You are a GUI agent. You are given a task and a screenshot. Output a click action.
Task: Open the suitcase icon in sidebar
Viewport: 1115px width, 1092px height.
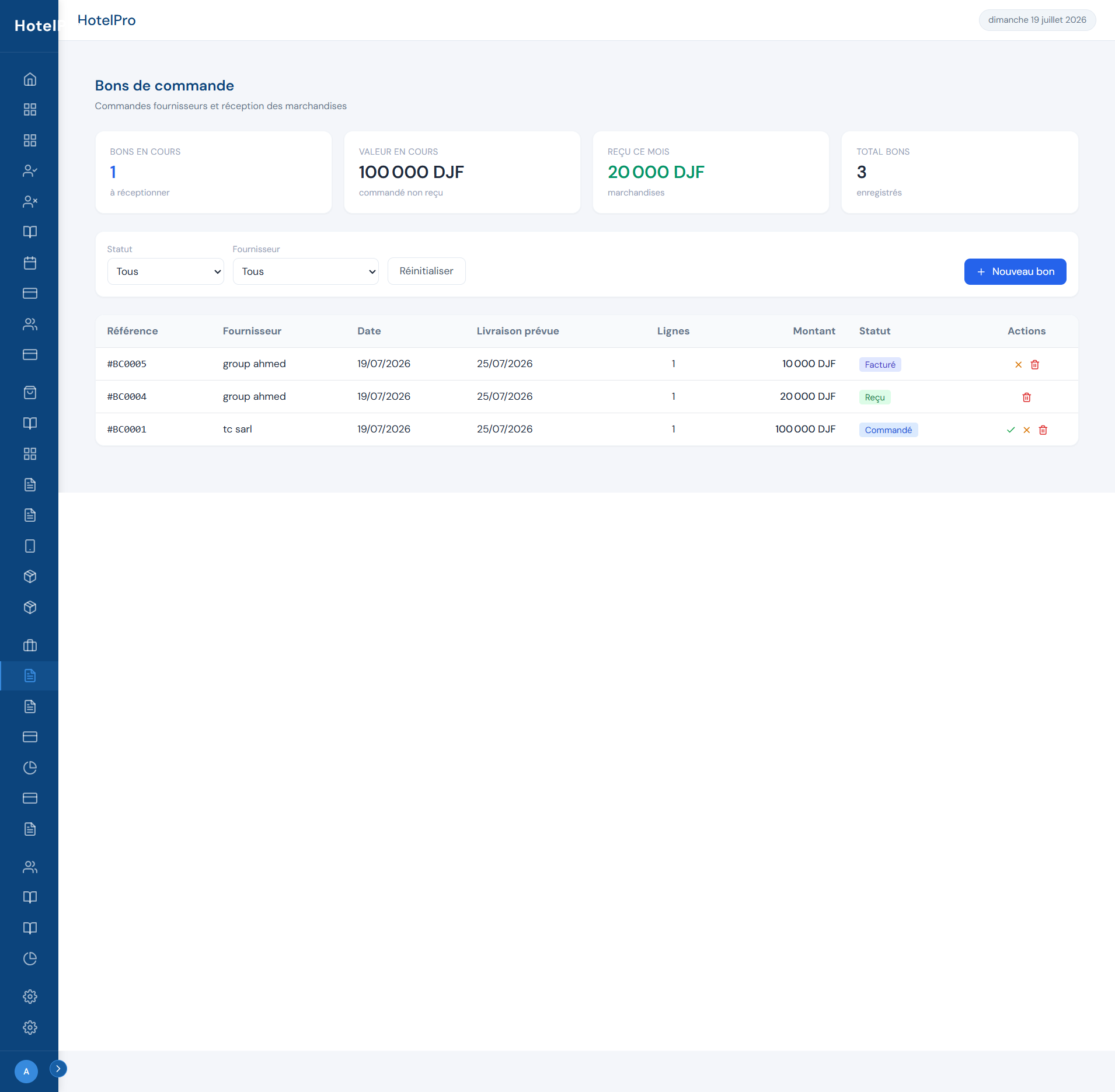[30, 646]
